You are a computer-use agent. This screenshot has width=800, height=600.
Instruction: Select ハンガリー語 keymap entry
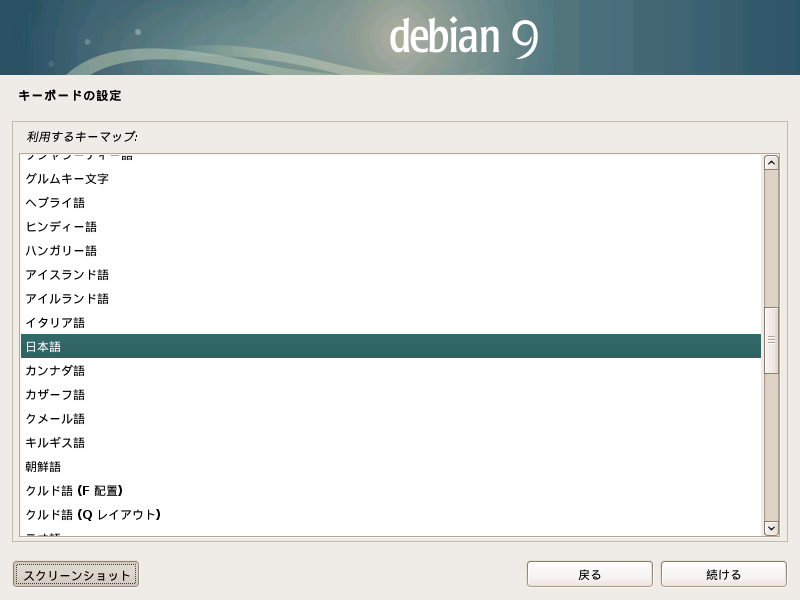point(61,251)
